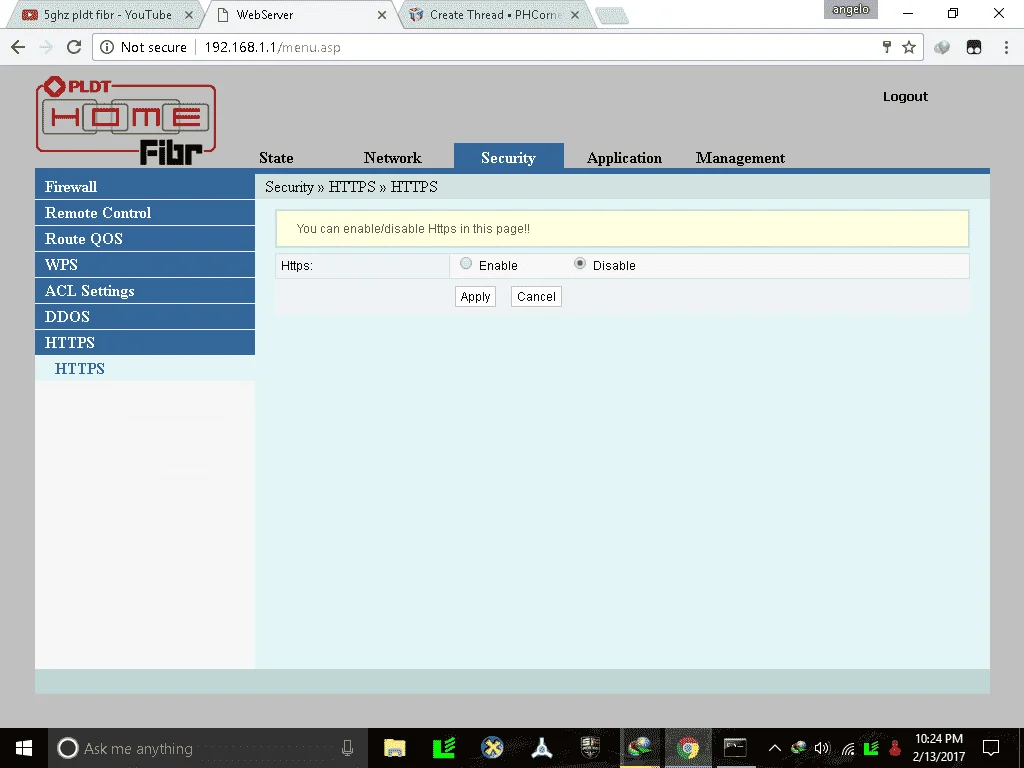Image resolution: width=1024 pixels, height=768 pixels.
Task: Select the Disable Https radio button
Action: (579, 263)
